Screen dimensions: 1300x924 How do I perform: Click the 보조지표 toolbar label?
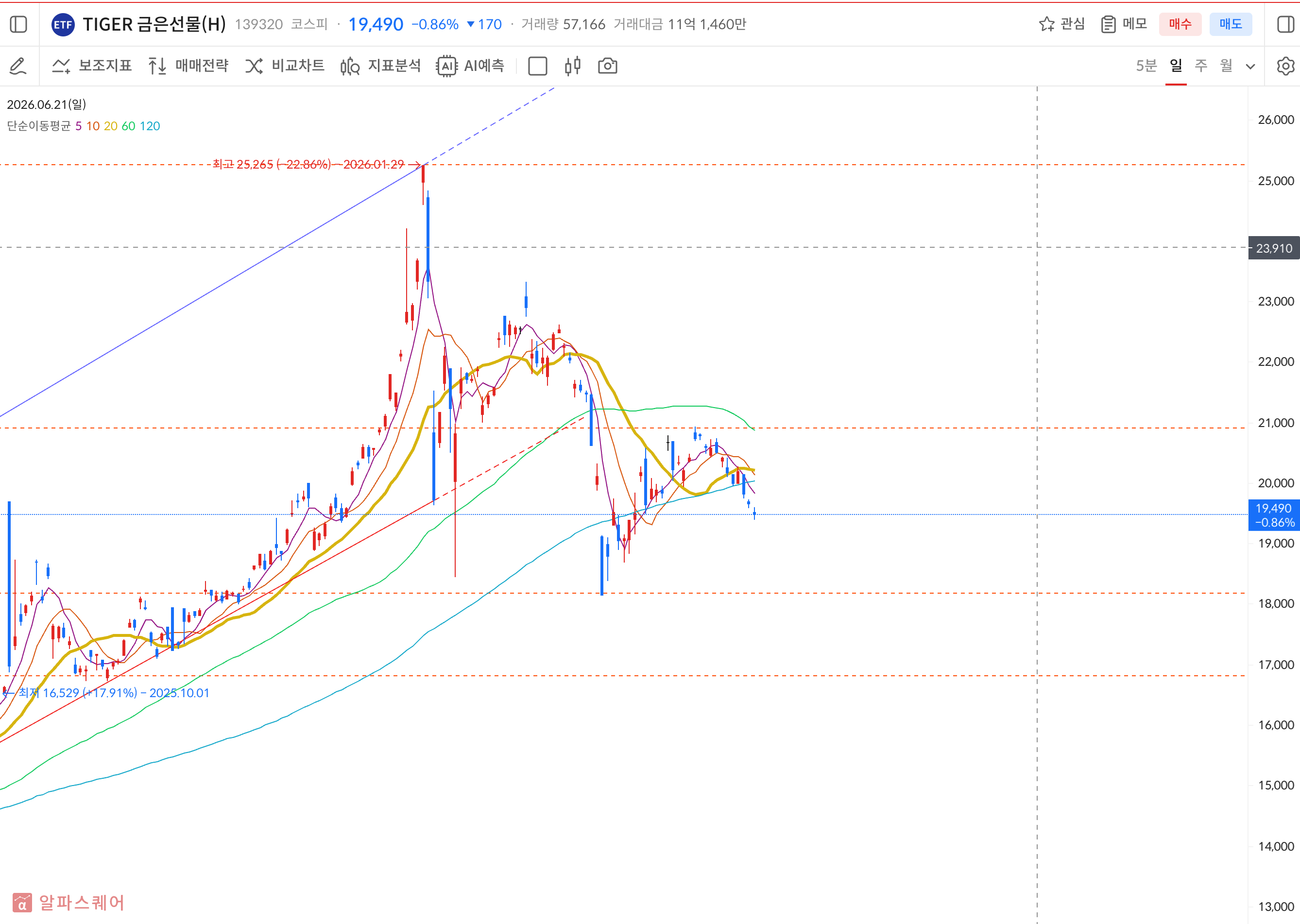105,66
